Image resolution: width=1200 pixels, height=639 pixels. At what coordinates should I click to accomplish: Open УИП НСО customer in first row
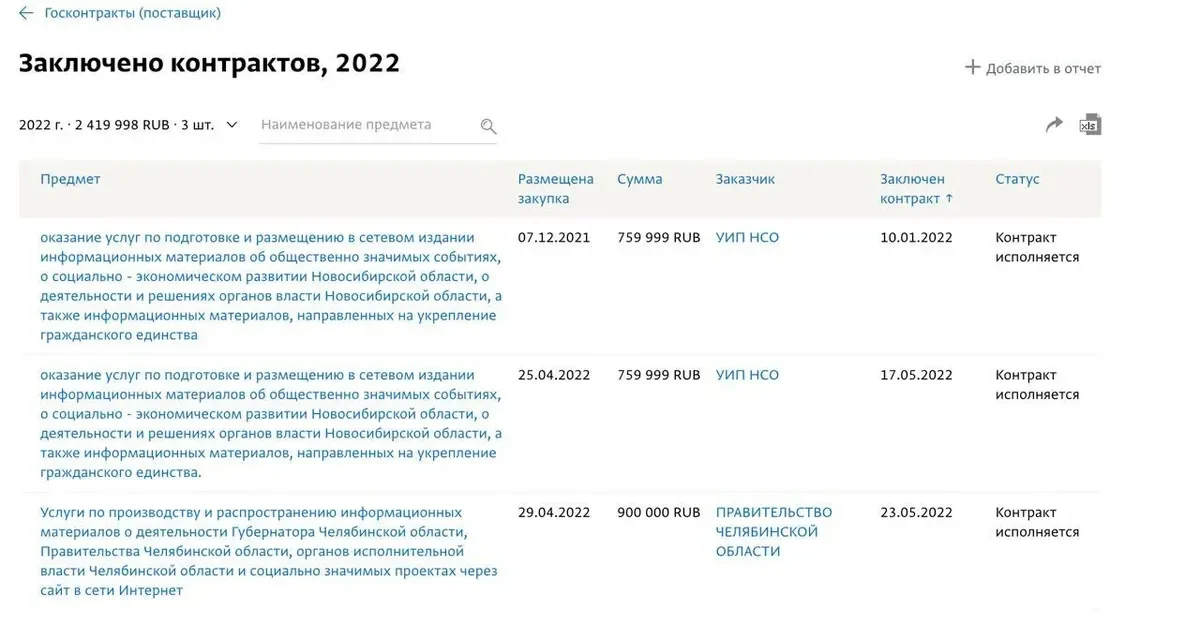(747, 238)
